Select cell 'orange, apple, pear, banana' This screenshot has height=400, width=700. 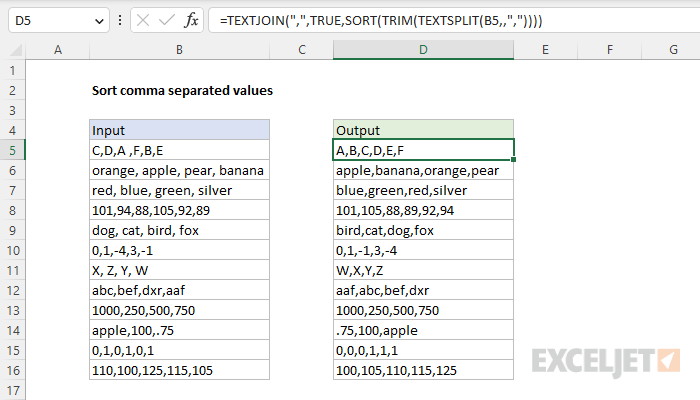[179, 170]
